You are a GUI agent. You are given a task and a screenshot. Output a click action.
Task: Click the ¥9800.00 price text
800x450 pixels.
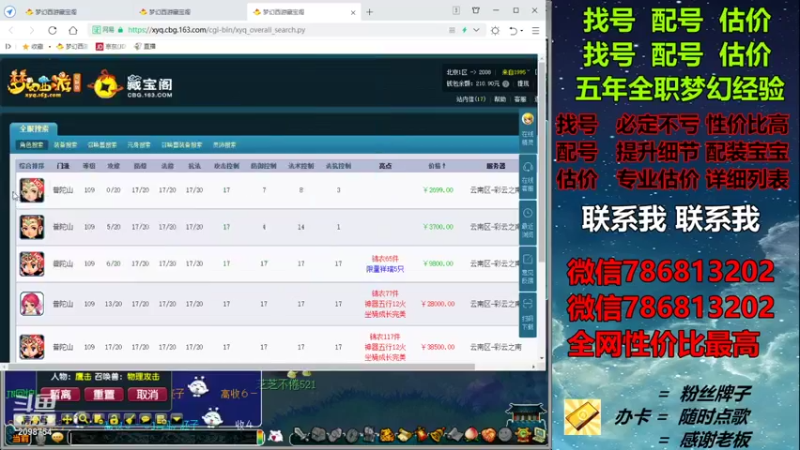tap(438, 264)
